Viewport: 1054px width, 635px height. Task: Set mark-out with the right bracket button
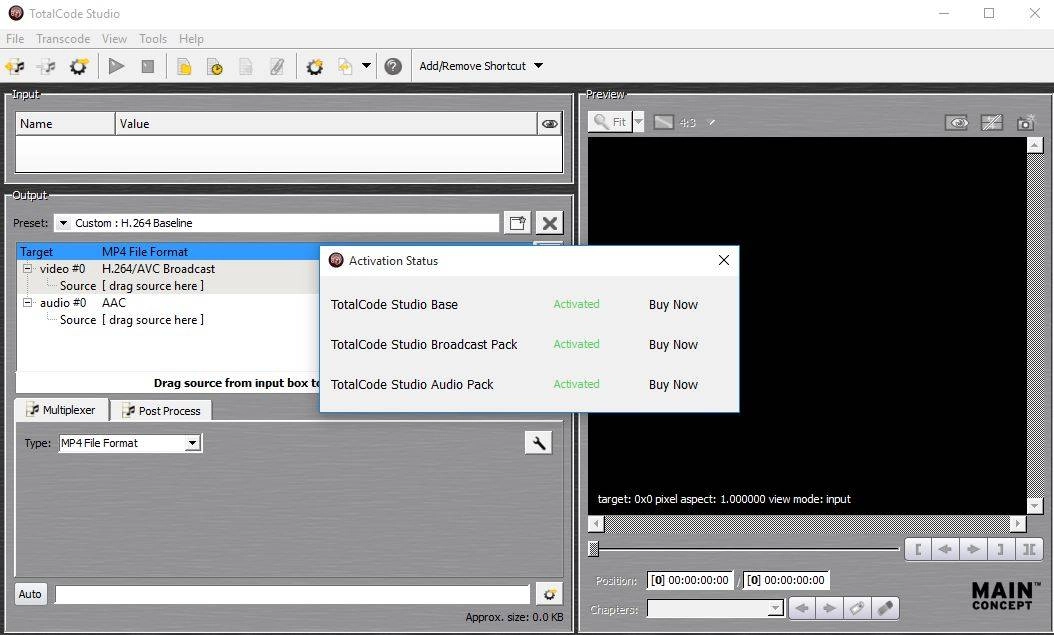[x=1001, y=550]
